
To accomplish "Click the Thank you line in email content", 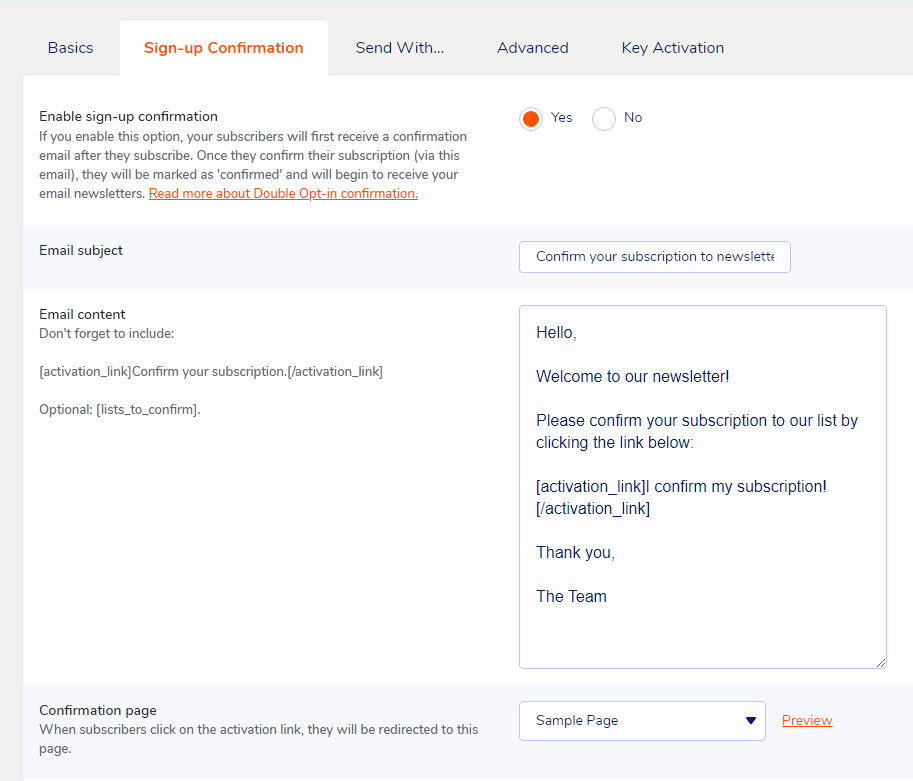I will (x=575, y=552).
